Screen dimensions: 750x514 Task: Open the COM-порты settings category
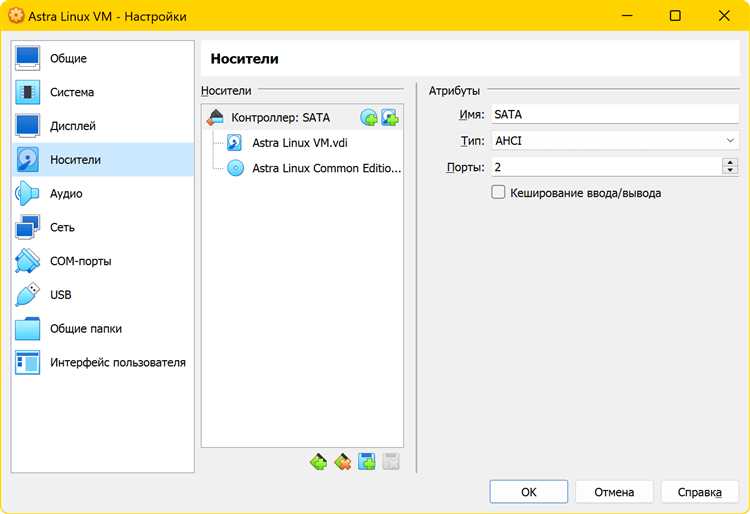102,261
